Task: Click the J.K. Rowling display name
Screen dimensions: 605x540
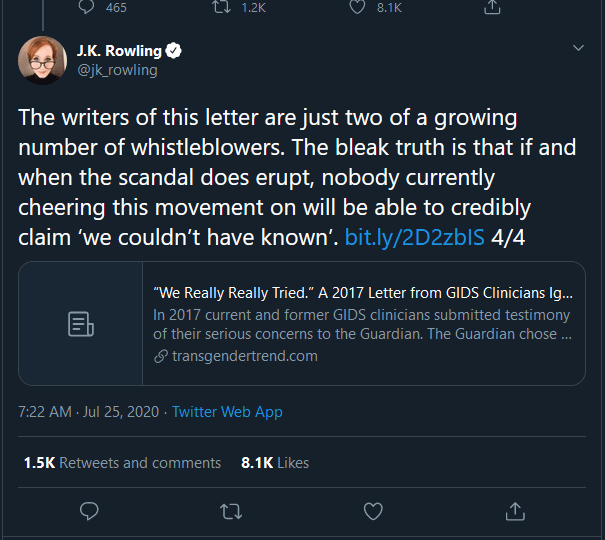Action: click(118, 51)
